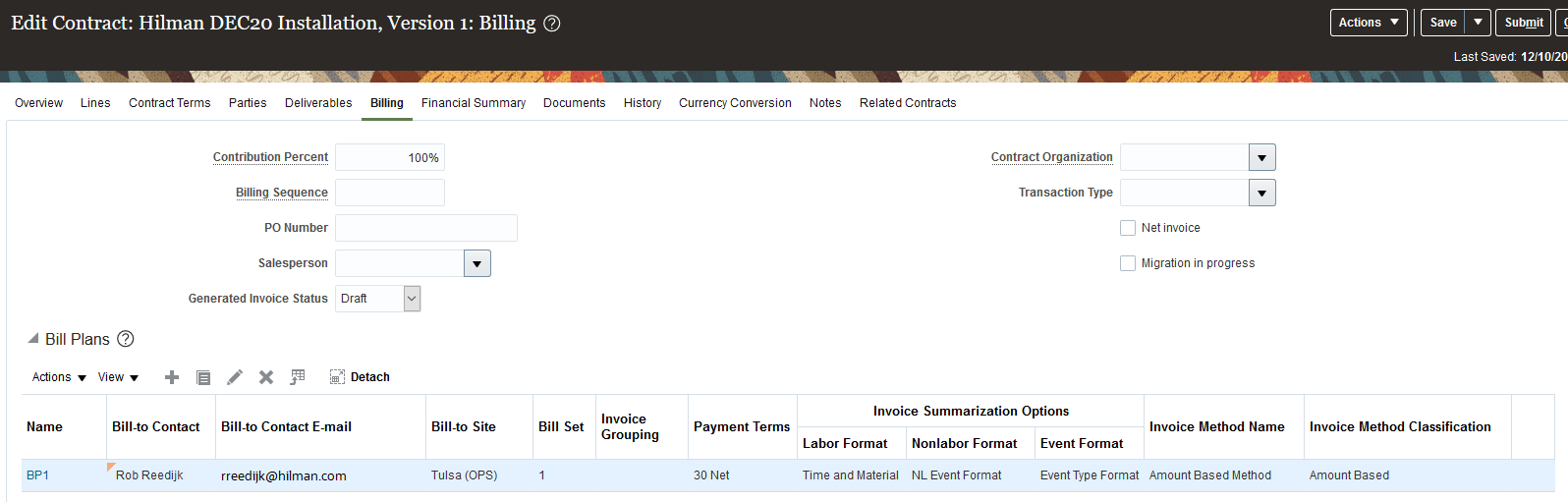The height and width of the screenshot is (502, 1568).
Task: Select the Rob Reedijk contact cell
Action: click(x=162, y=475)
